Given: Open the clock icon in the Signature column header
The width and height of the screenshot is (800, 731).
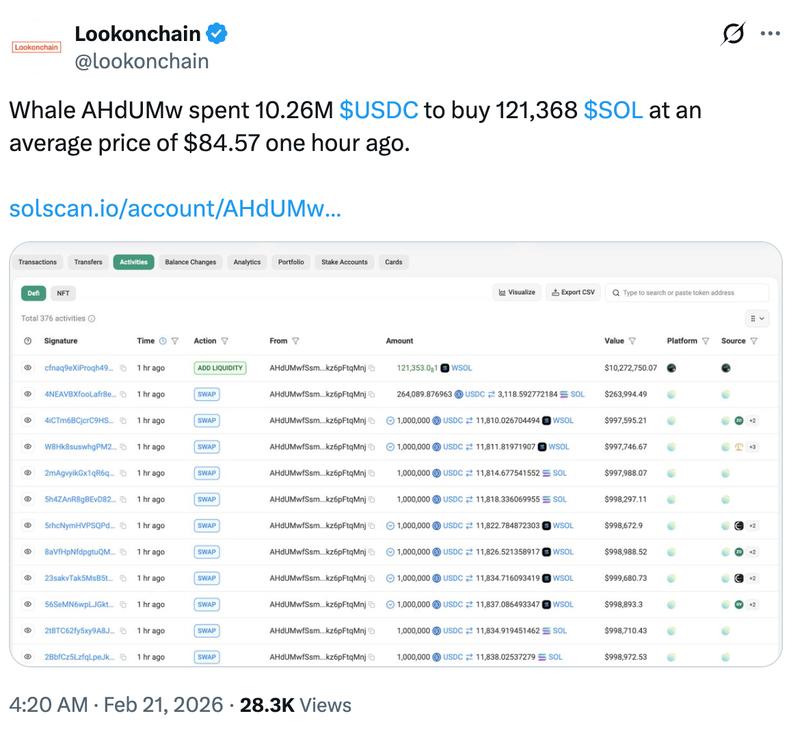Looking at the screenshot, I should click(28, 339).
